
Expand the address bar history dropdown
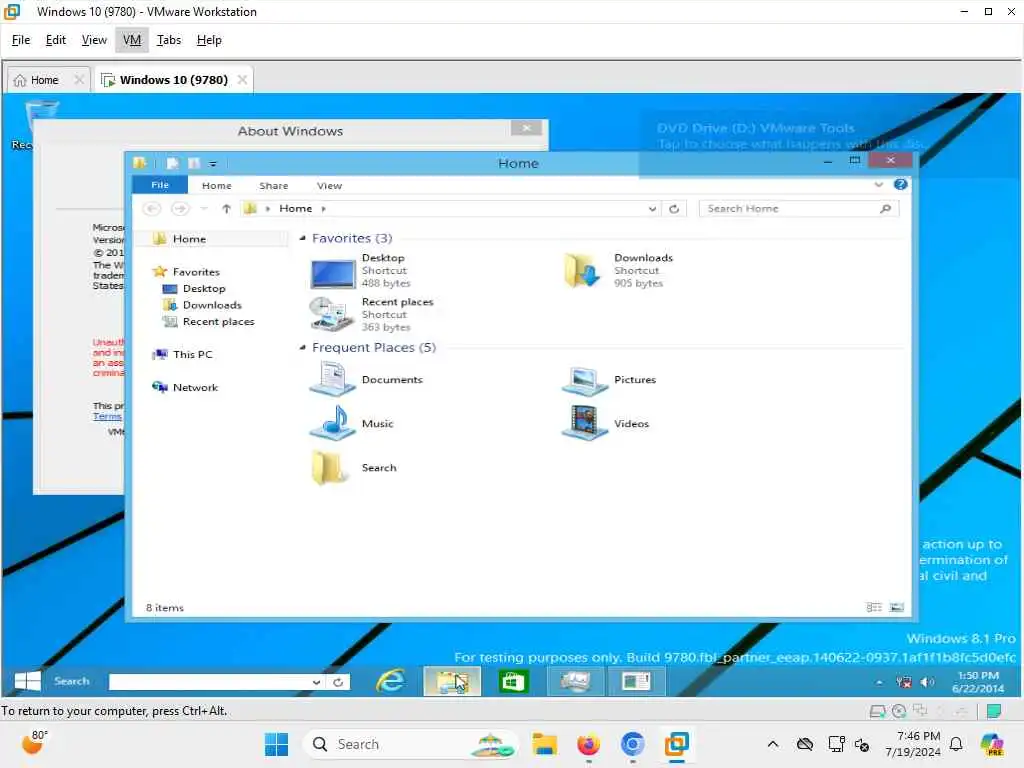[x=652, y=209]
